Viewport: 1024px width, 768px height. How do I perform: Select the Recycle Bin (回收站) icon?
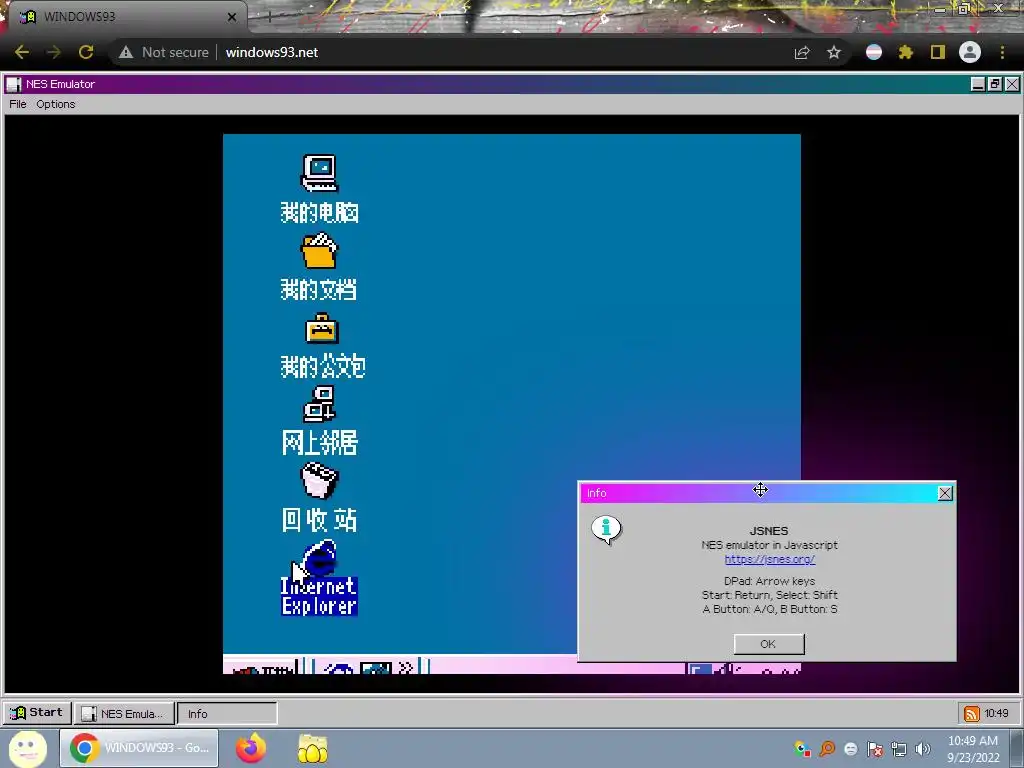tap(319, 480)
